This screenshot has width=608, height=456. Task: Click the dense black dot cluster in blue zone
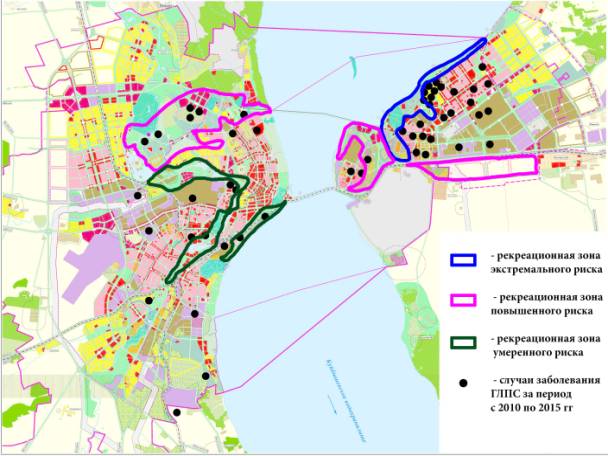coord(433,93)
